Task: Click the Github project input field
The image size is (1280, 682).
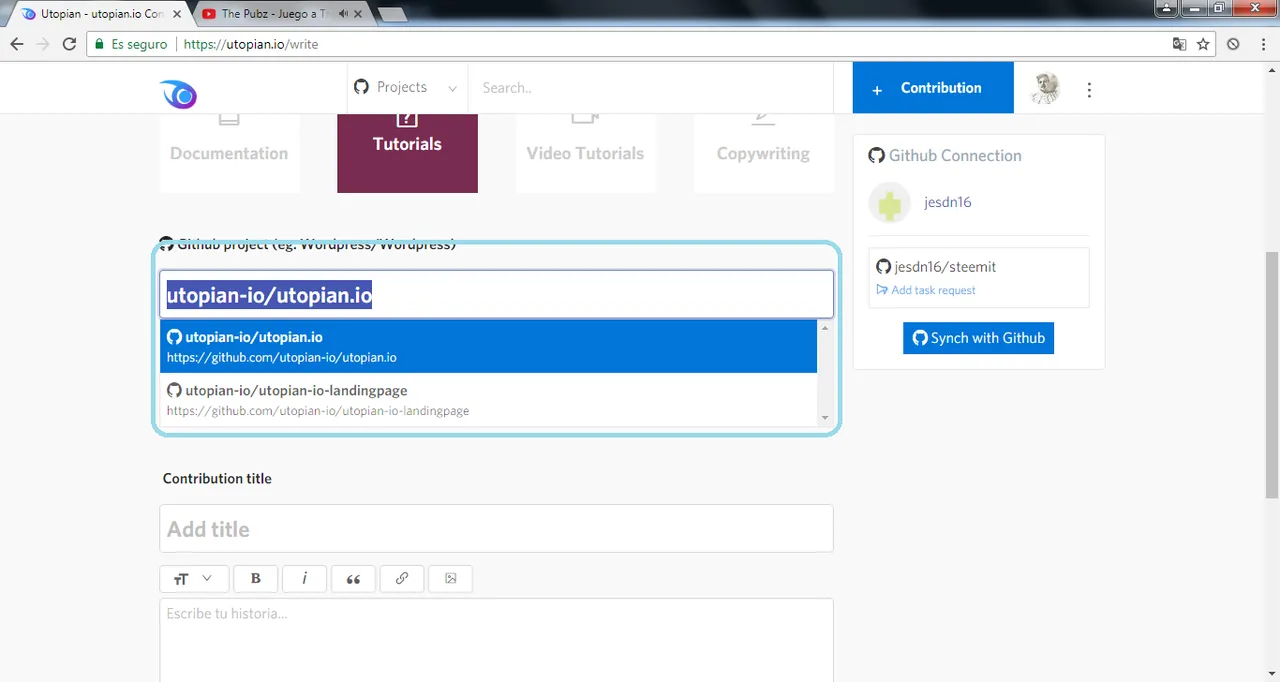Action: pyautogui.click(x=496, y=295)
